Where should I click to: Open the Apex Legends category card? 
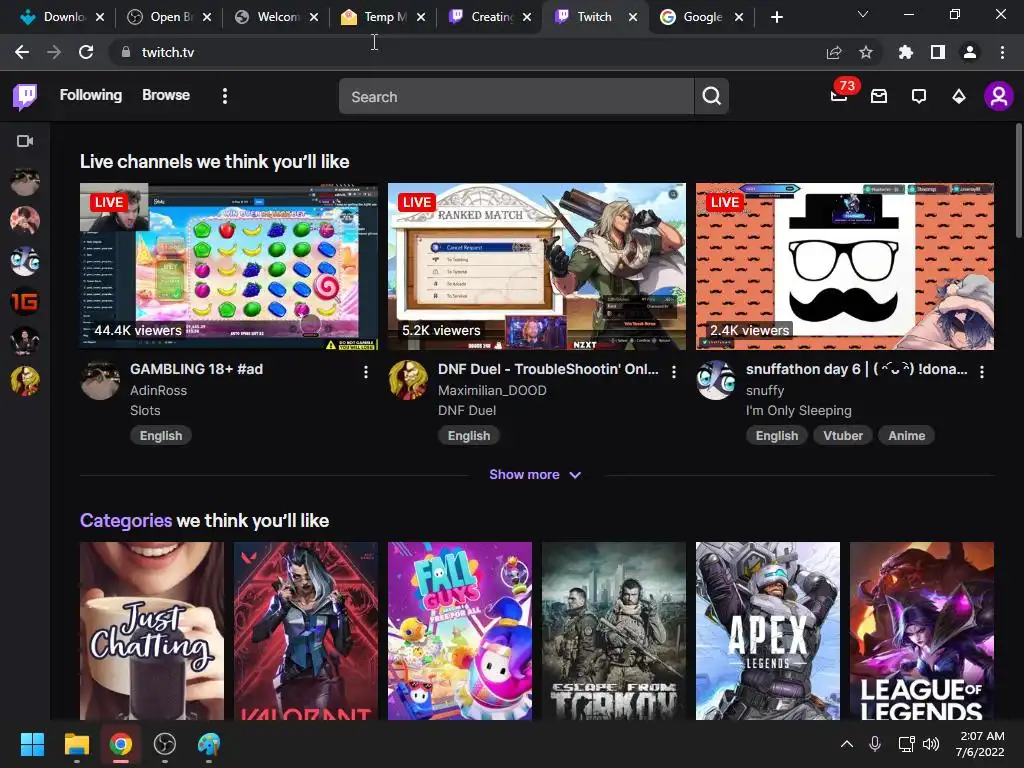(x=768, y=631)
